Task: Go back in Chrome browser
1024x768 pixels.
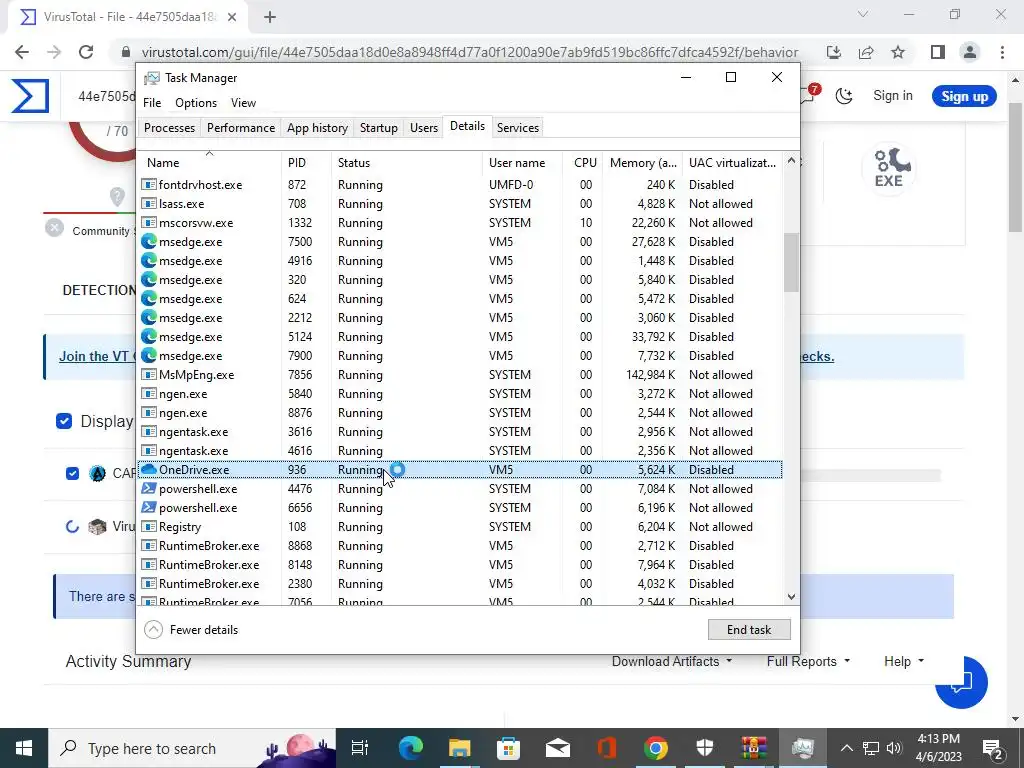Action: [22, 52]
